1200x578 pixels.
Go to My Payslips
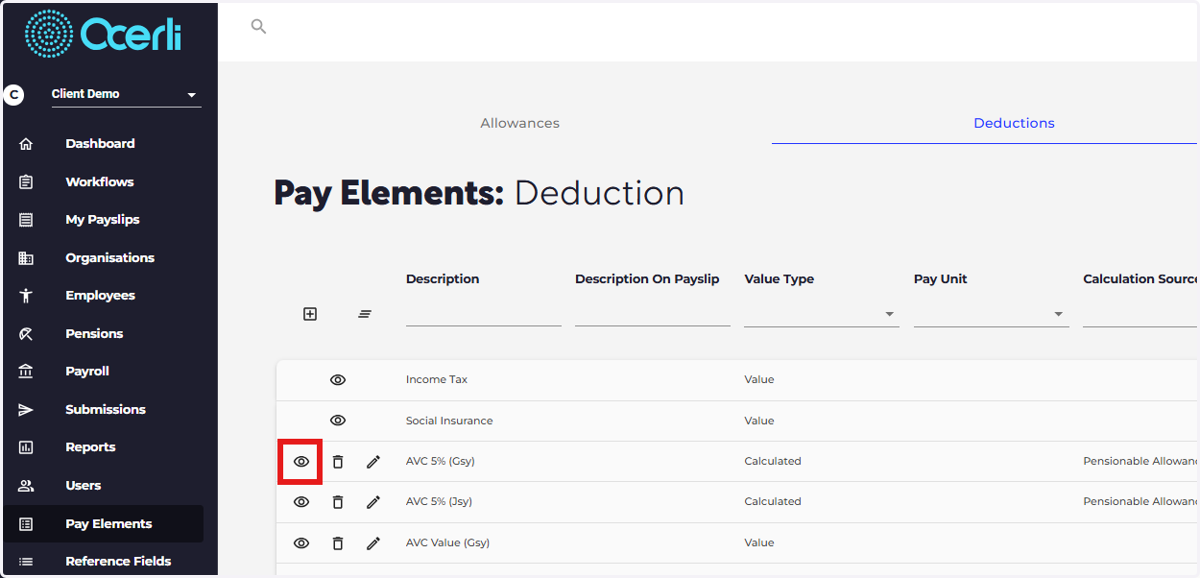point(102,220)
